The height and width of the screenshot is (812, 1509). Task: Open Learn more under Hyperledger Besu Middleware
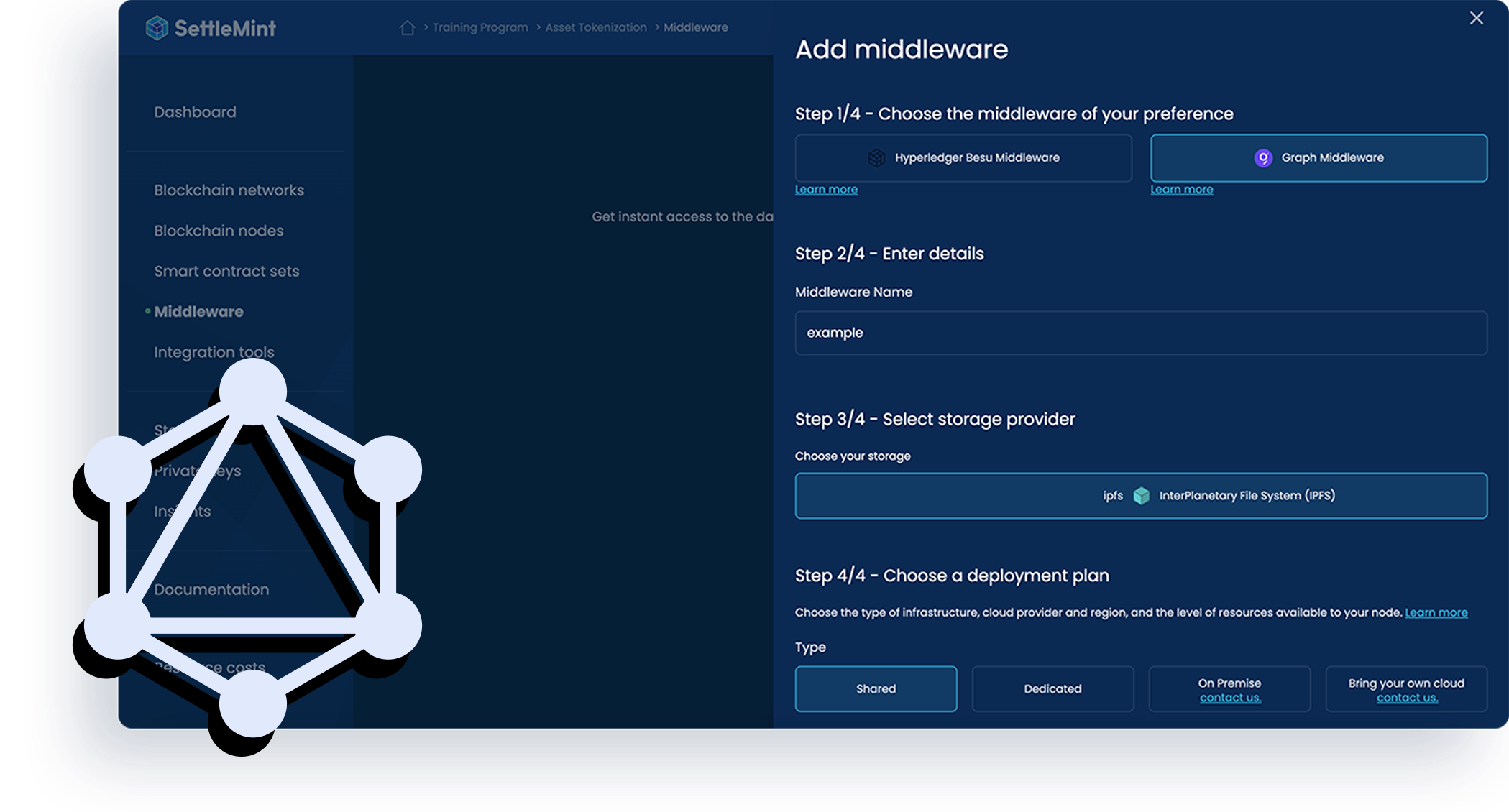tap(826, 189)
